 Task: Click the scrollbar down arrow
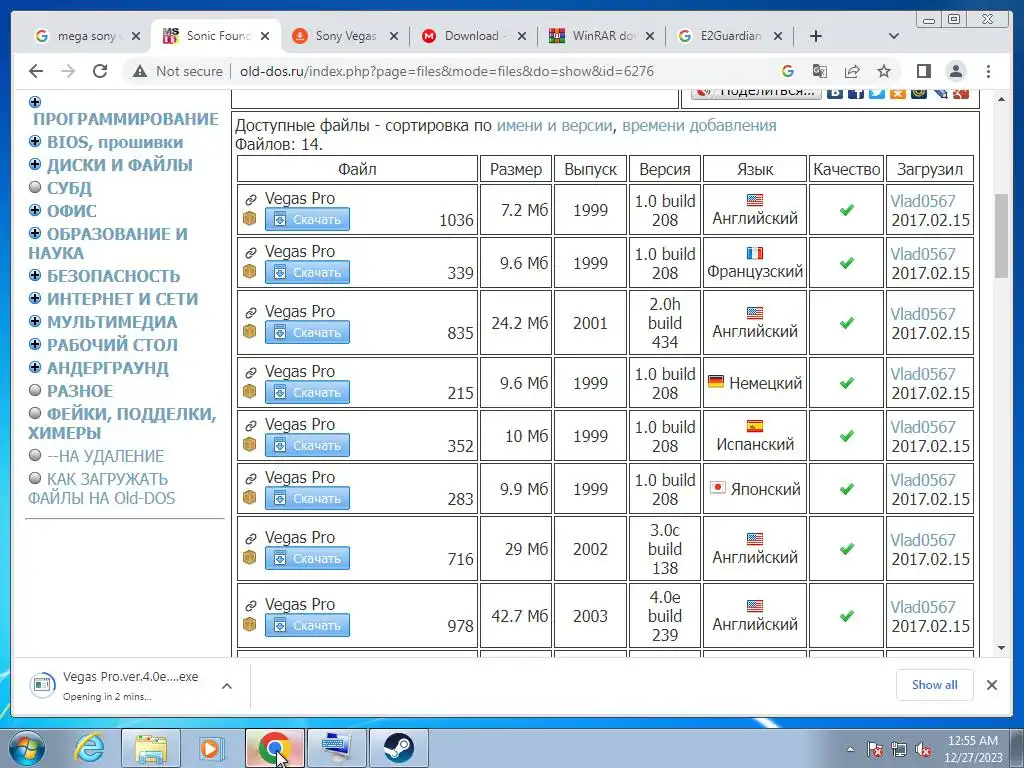tap(1001, 648)
